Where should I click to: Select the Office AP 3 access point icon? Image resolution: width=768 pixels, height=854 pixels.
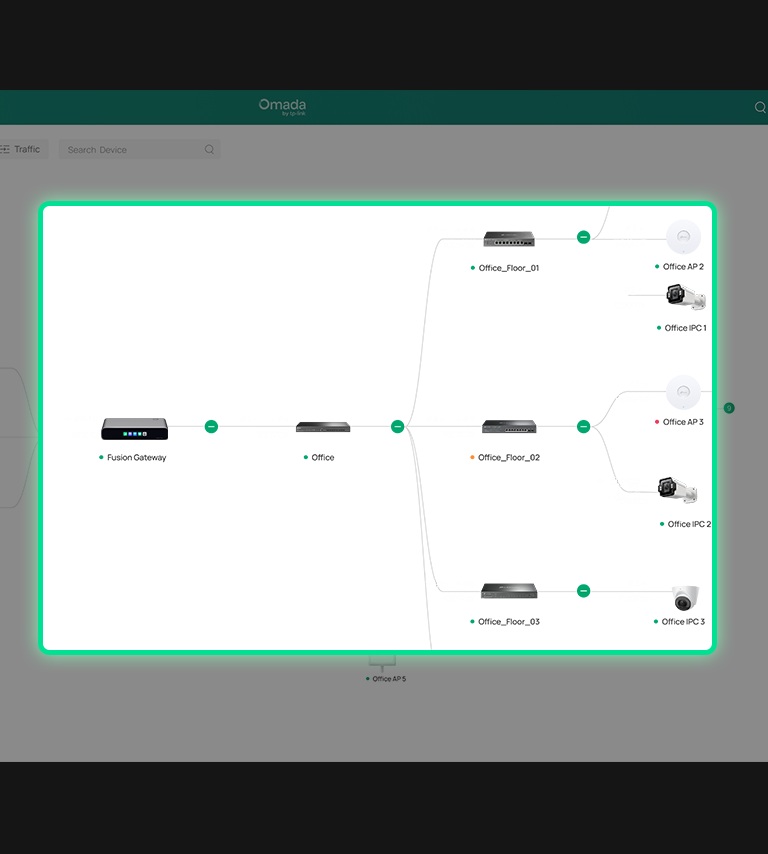pos(683,392)
